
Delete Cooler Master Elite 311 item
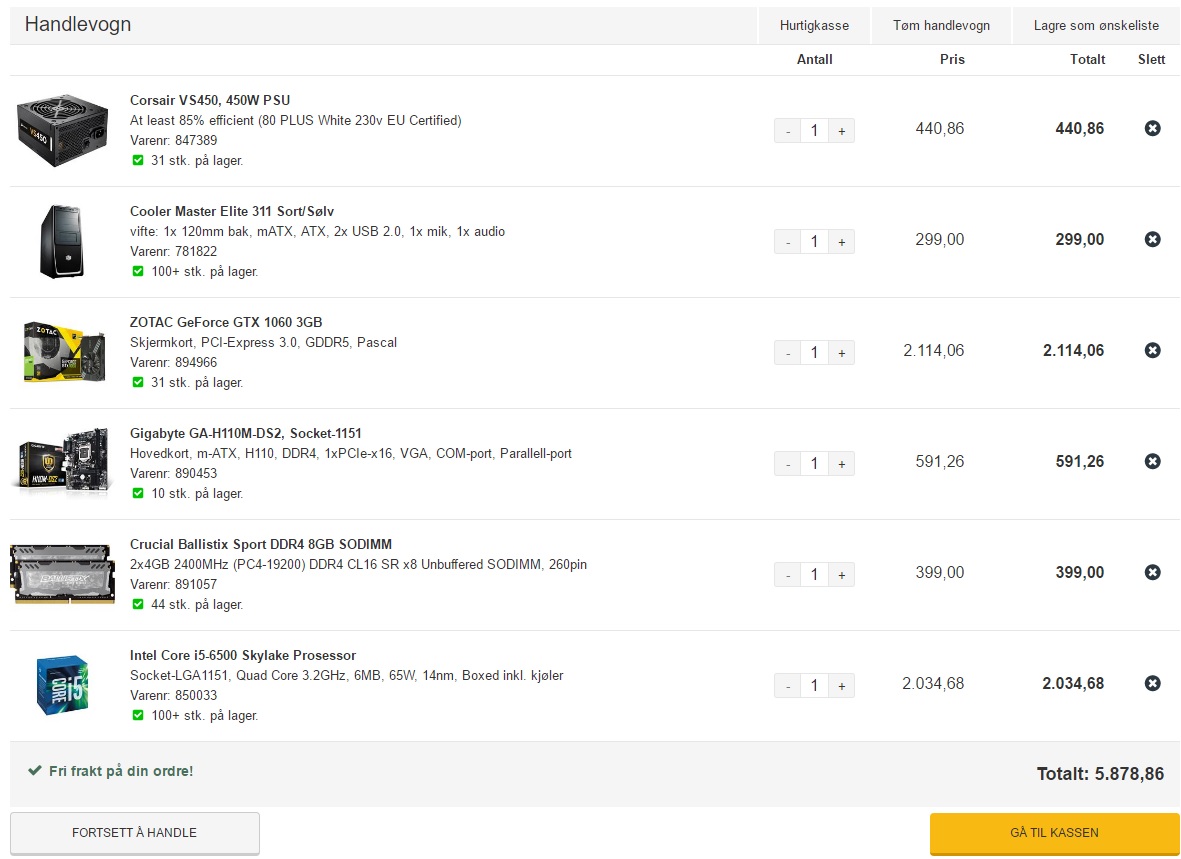click(1152, 239)
